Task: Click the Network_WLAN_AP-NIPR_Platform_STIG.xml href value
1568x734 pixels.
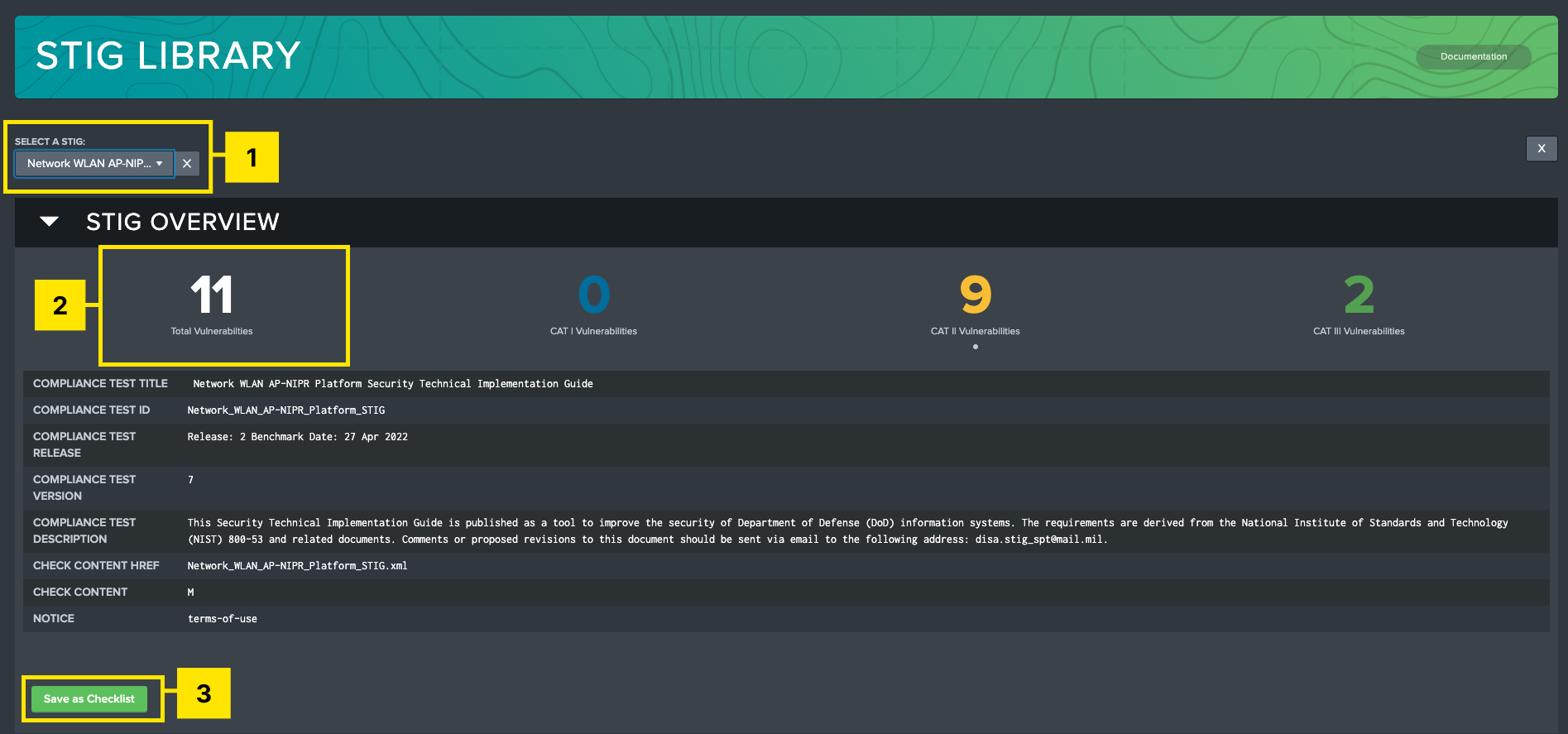Action: 298,566
